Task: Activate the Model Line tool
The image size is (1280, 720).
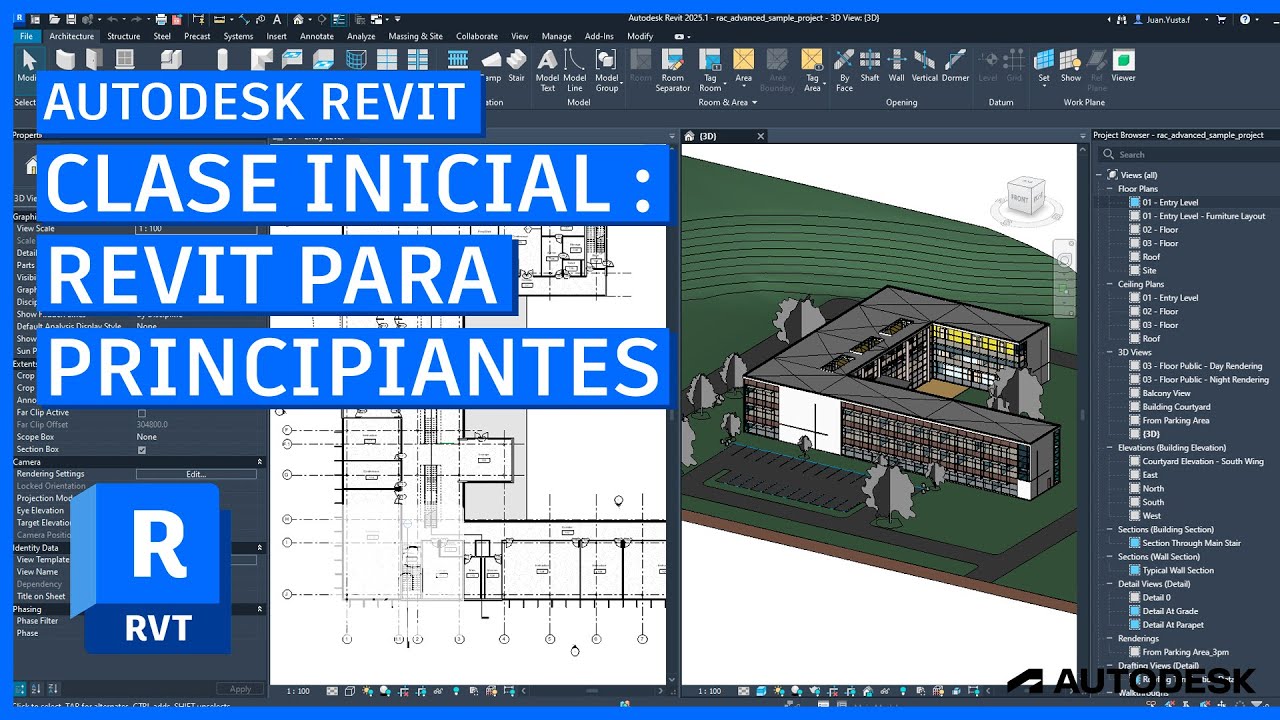Action: tap(574, 69)
